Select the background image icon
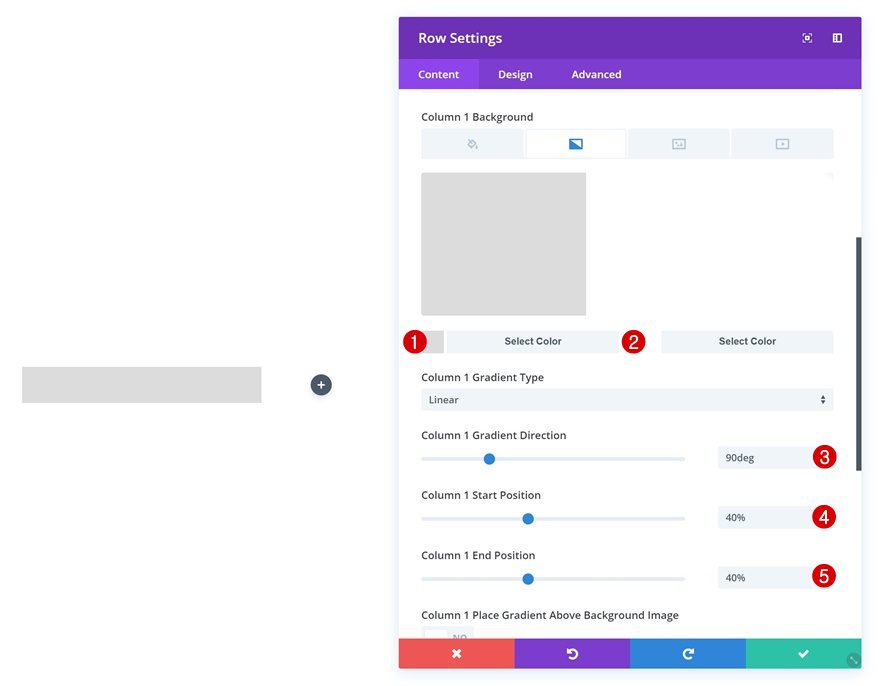 [x=678, y=143]
